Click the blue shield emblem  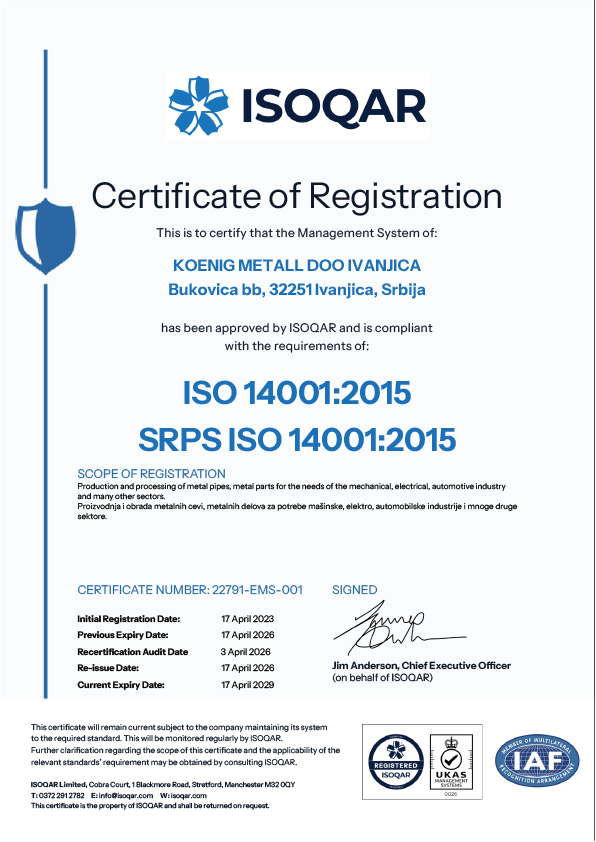point(46,236)
